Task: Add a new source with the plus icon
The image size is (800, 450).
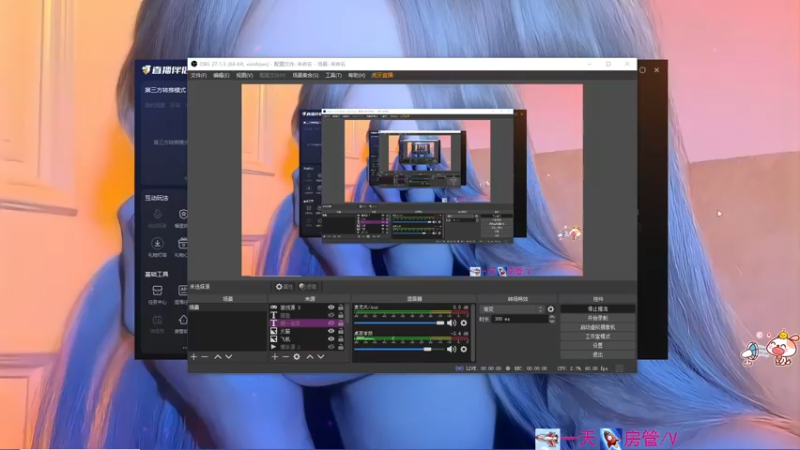Action: click(274, 357)
